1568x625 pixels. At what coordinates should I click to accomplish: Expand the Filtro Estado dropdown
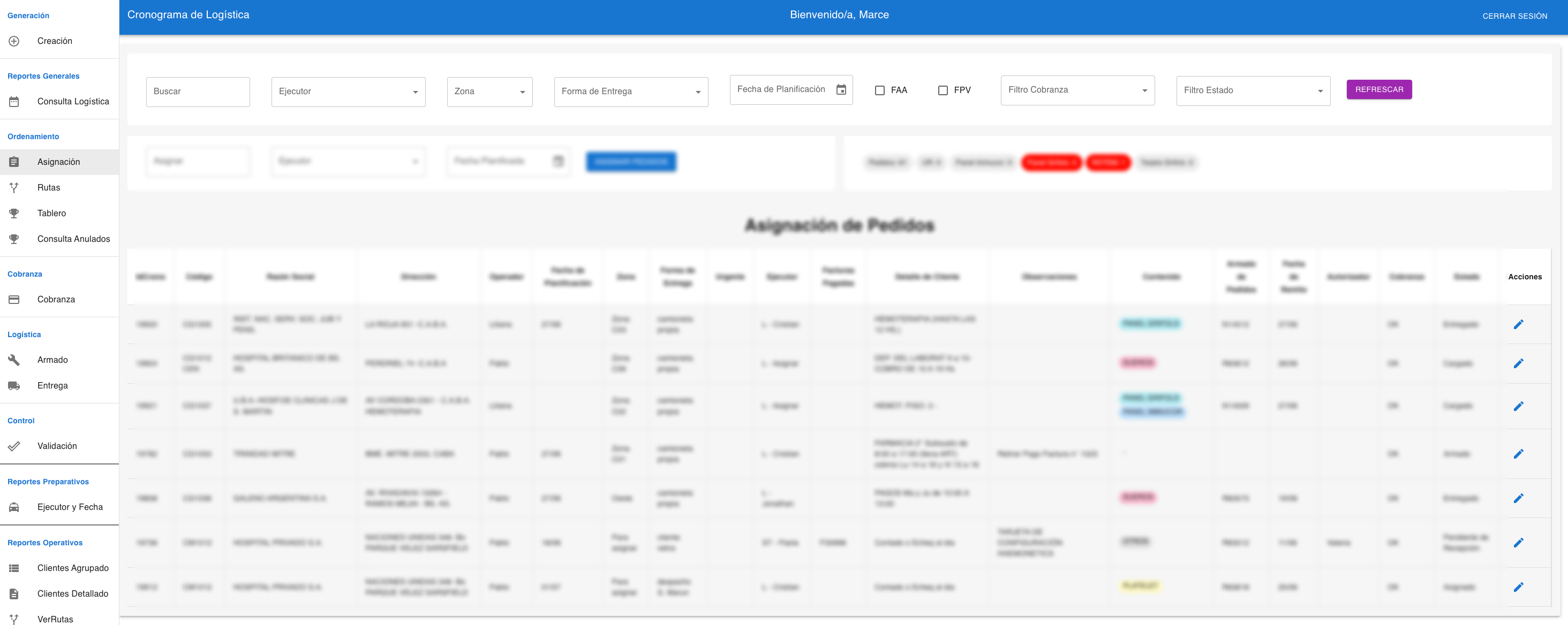tap(1253, 91)
